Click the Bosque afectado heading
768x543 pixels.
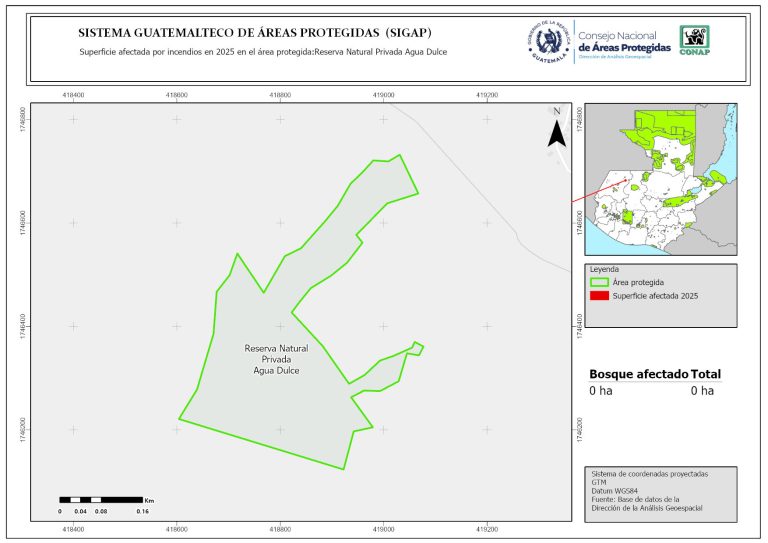pyautogui.click(x=638, y=374)
